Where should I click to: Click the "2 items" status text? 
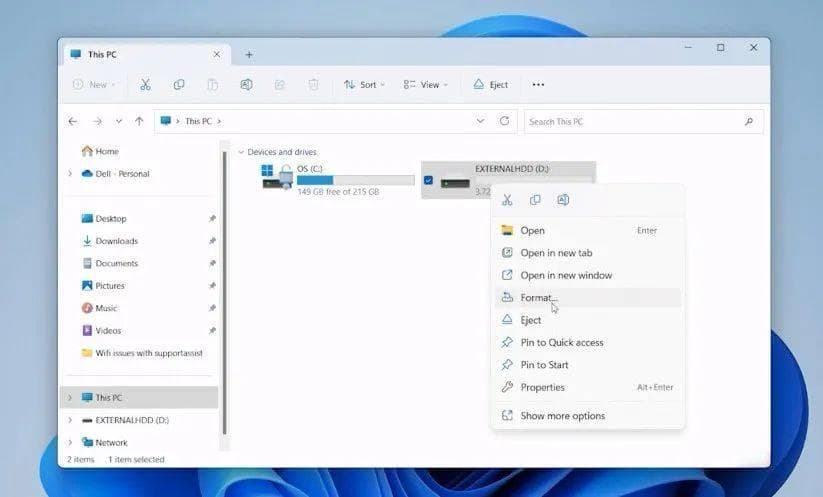pos(80,459)
